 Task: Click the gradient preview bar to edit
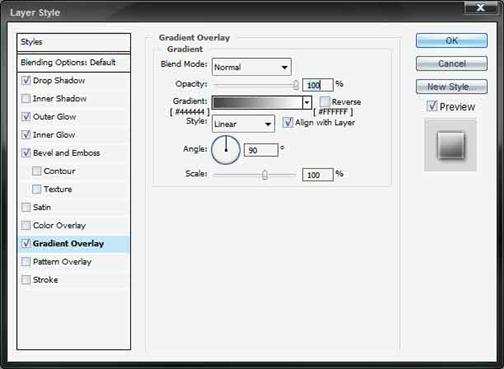(x=257, y=103)
